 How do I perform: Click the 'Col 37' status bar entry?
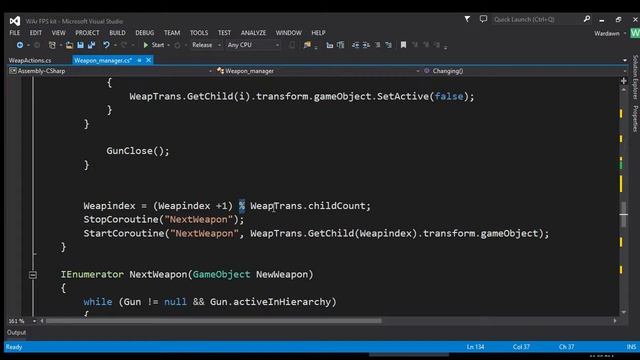pyautogui.click(x=521, y=347)
